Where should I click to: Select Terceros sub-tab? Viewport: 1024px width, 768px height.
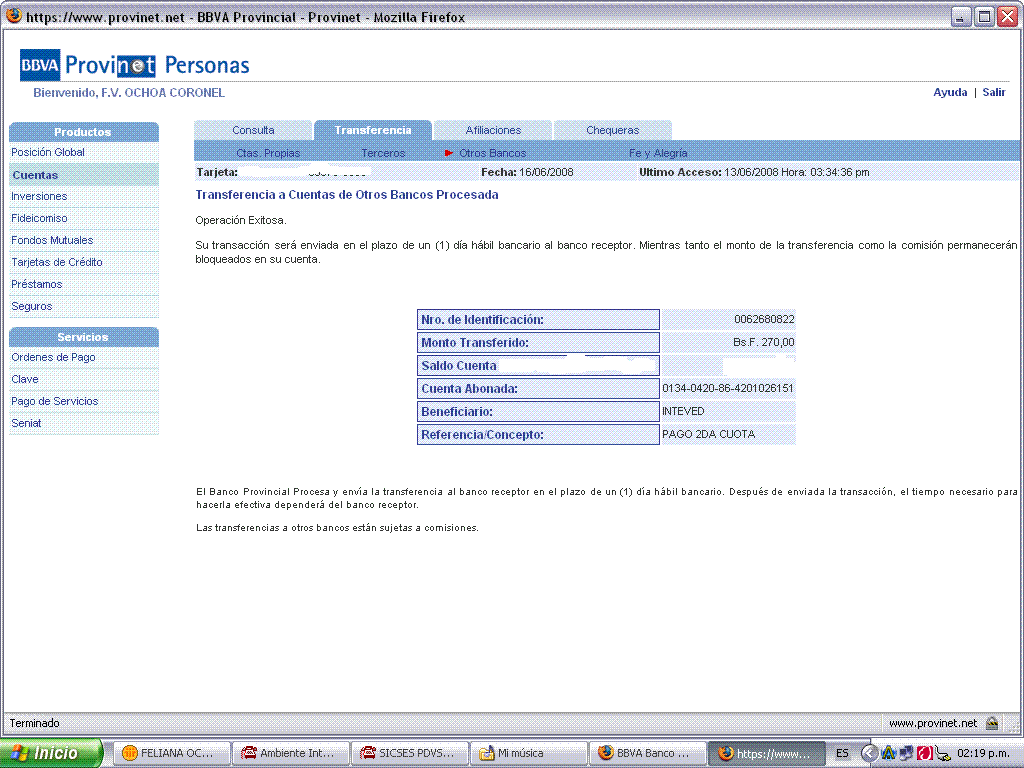click(x=383, y=153)
